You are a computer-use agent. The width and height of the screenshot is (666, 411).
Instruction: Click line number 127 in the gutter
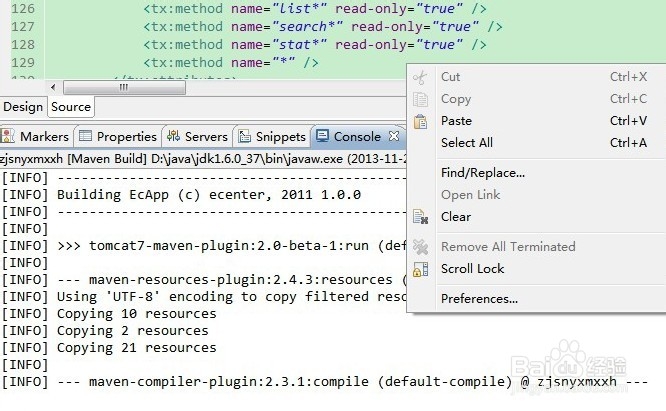pos(23,27)
